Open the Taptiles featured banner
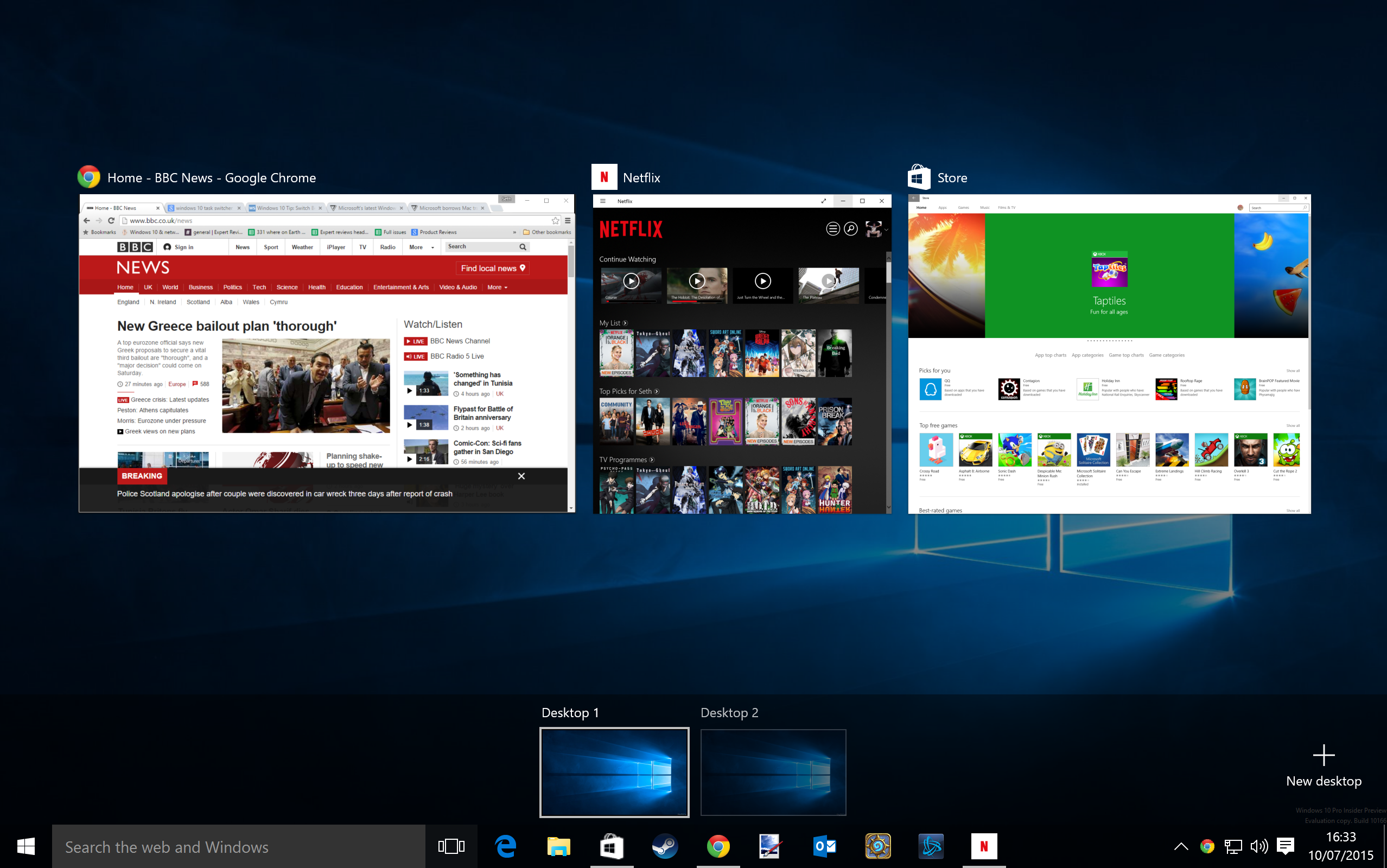The height and width of the screenshot is (868, 1387). pos(1109,276)
